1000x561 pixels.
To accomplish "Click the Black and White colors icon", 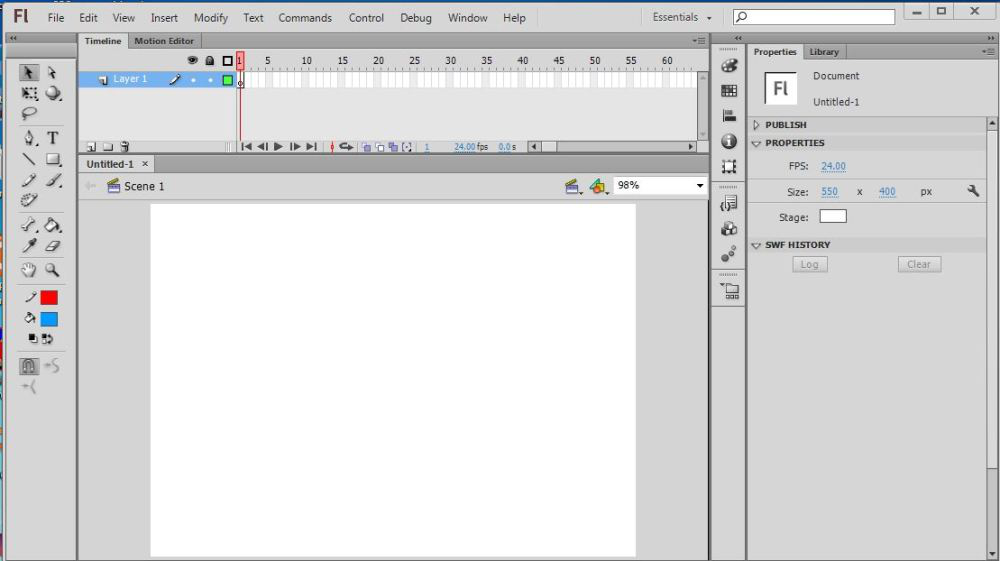I will click(x=33, y=339).
